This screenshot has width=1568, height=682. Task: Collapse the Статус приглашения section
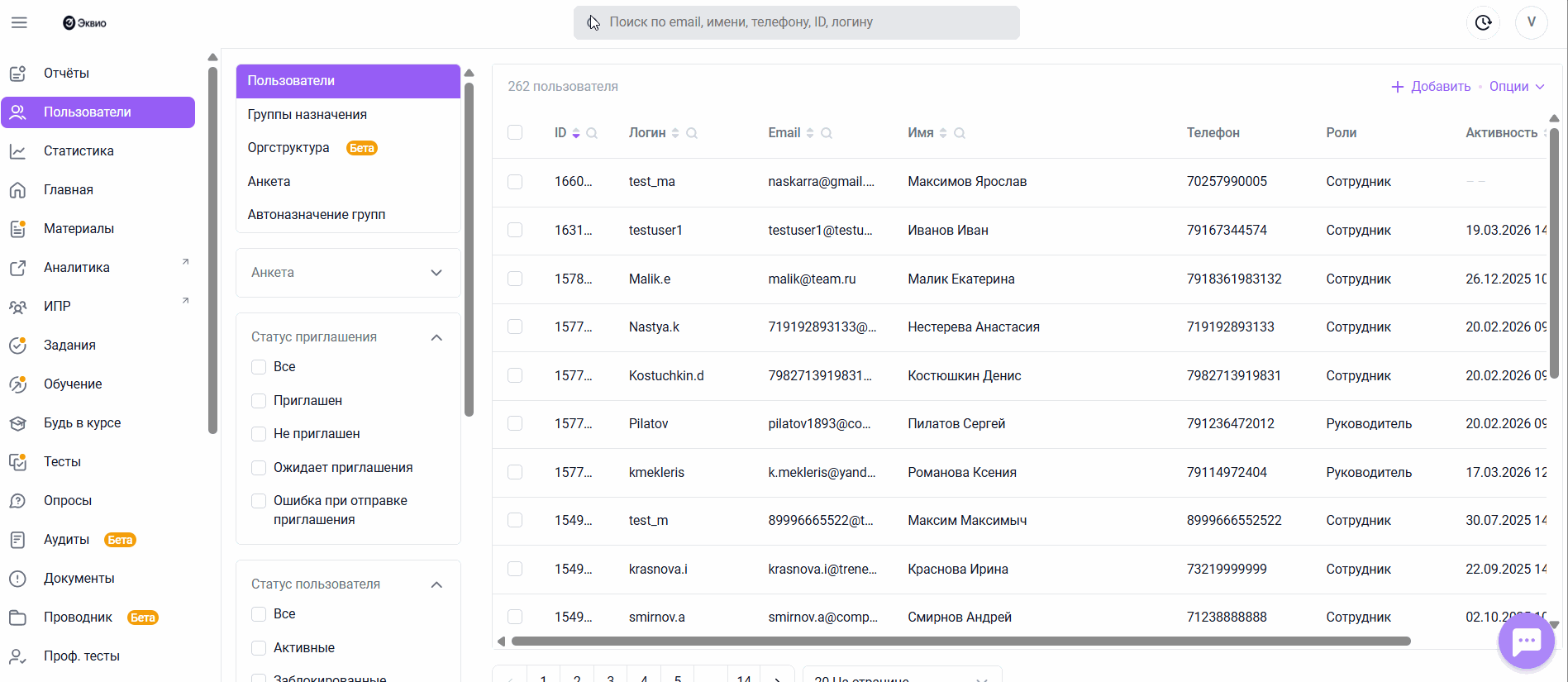pyautogui.click(x=436, y=337)
